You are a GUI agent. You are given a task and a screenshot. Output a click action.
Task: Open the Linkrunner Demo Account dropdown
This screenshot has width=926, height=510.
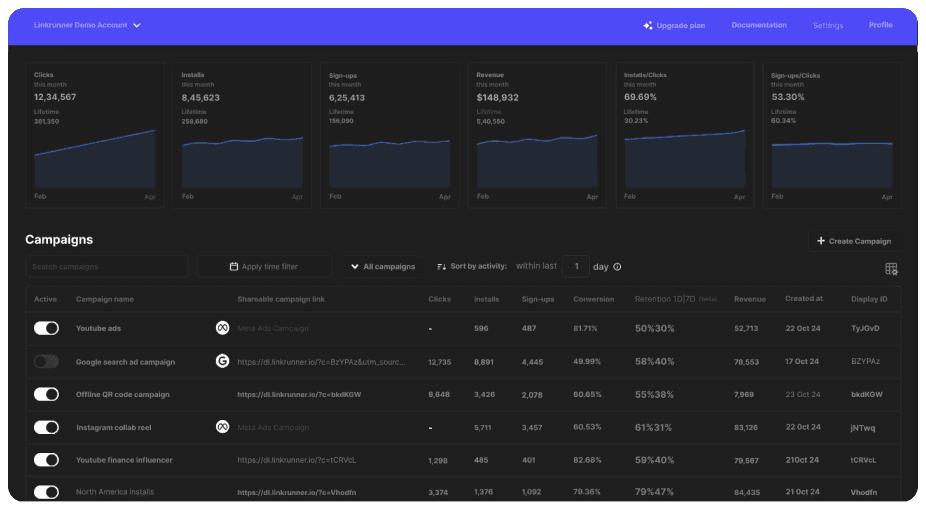click(87, 25)
